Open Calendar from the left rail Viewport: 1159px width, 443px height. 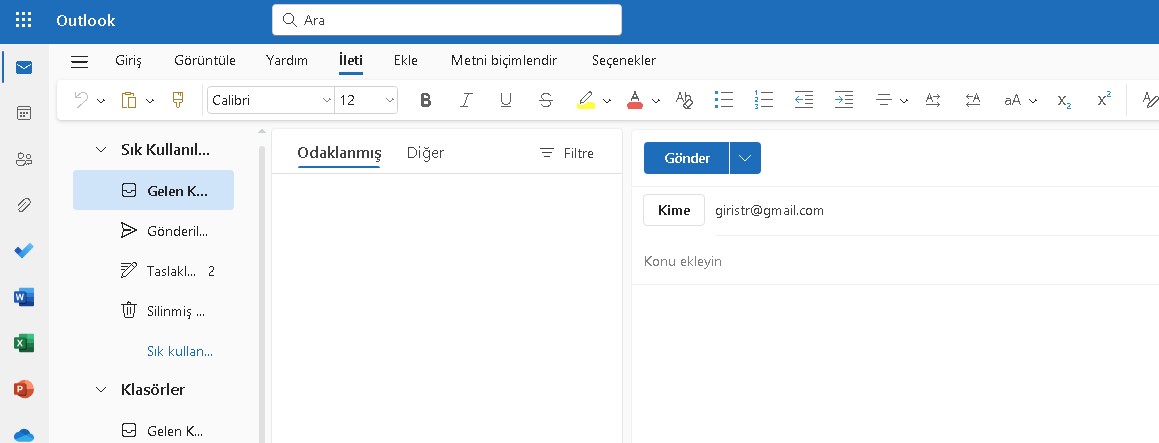24,113
